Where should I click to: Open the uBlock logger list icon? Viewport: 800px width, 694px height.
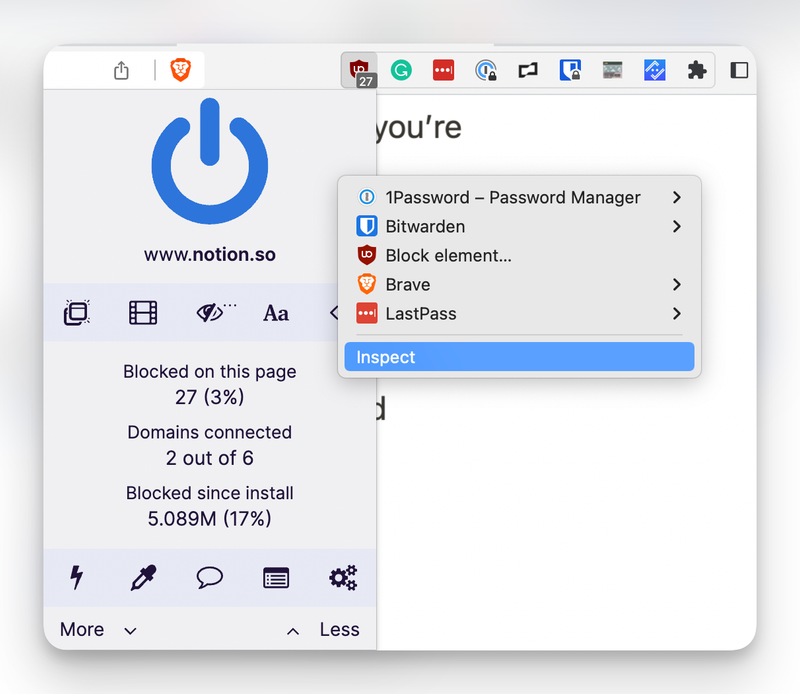click(x=276, y=578)
